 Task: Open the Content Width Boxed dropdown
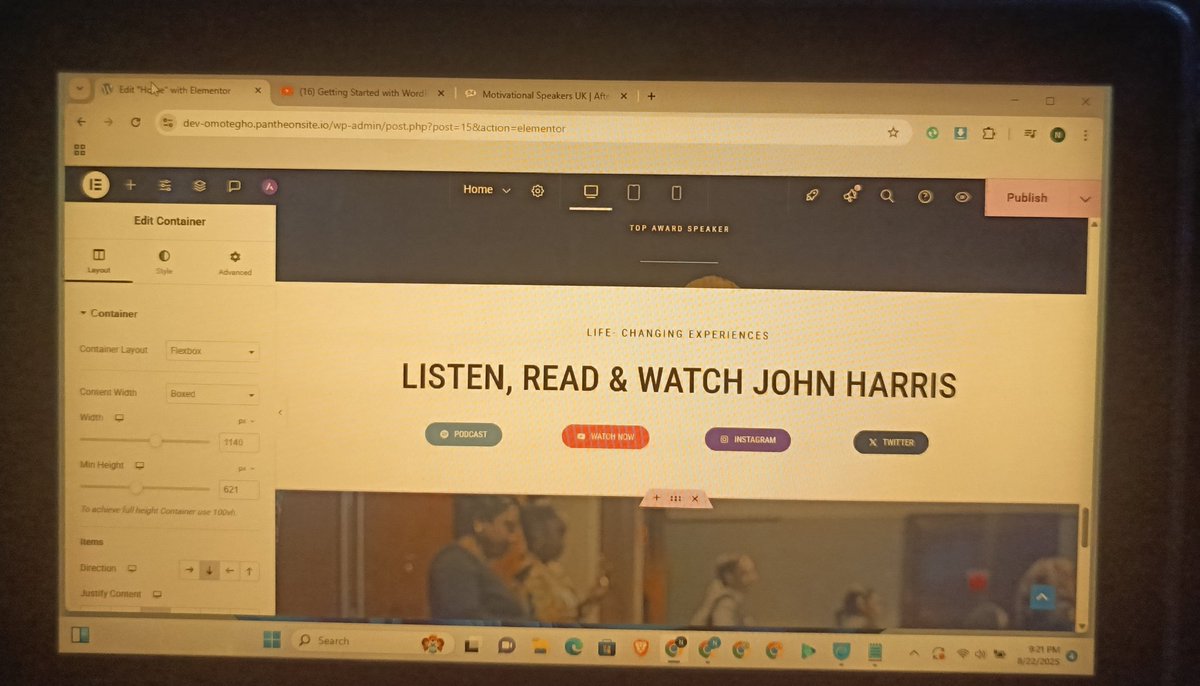(212, 394)
